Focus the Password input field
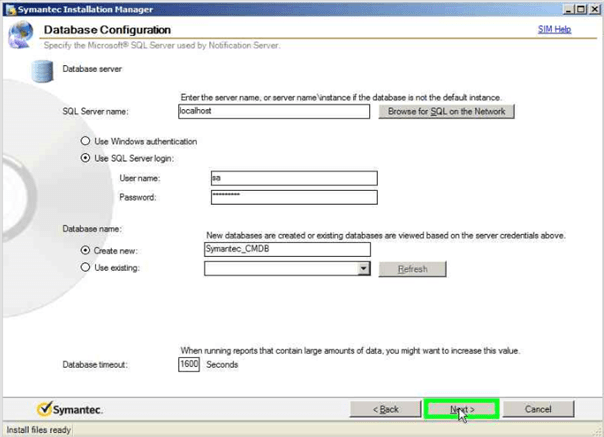Image resolution: width=604 pixels, height=437 pixels. pyautogui.click(x=293, y=197)
